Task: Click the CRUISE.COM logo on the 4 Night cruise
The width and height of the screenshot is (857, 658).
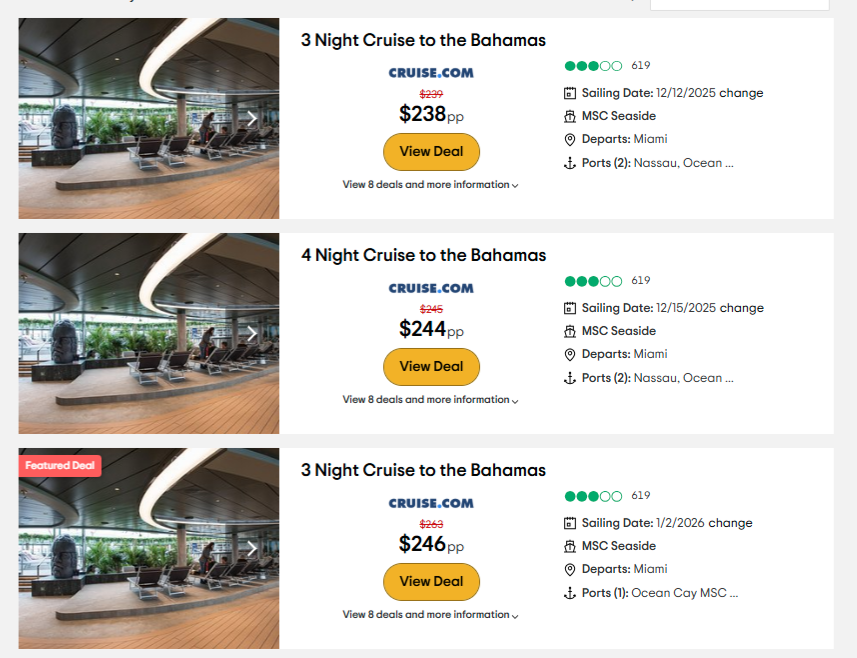Action: [x=431, y=287]
